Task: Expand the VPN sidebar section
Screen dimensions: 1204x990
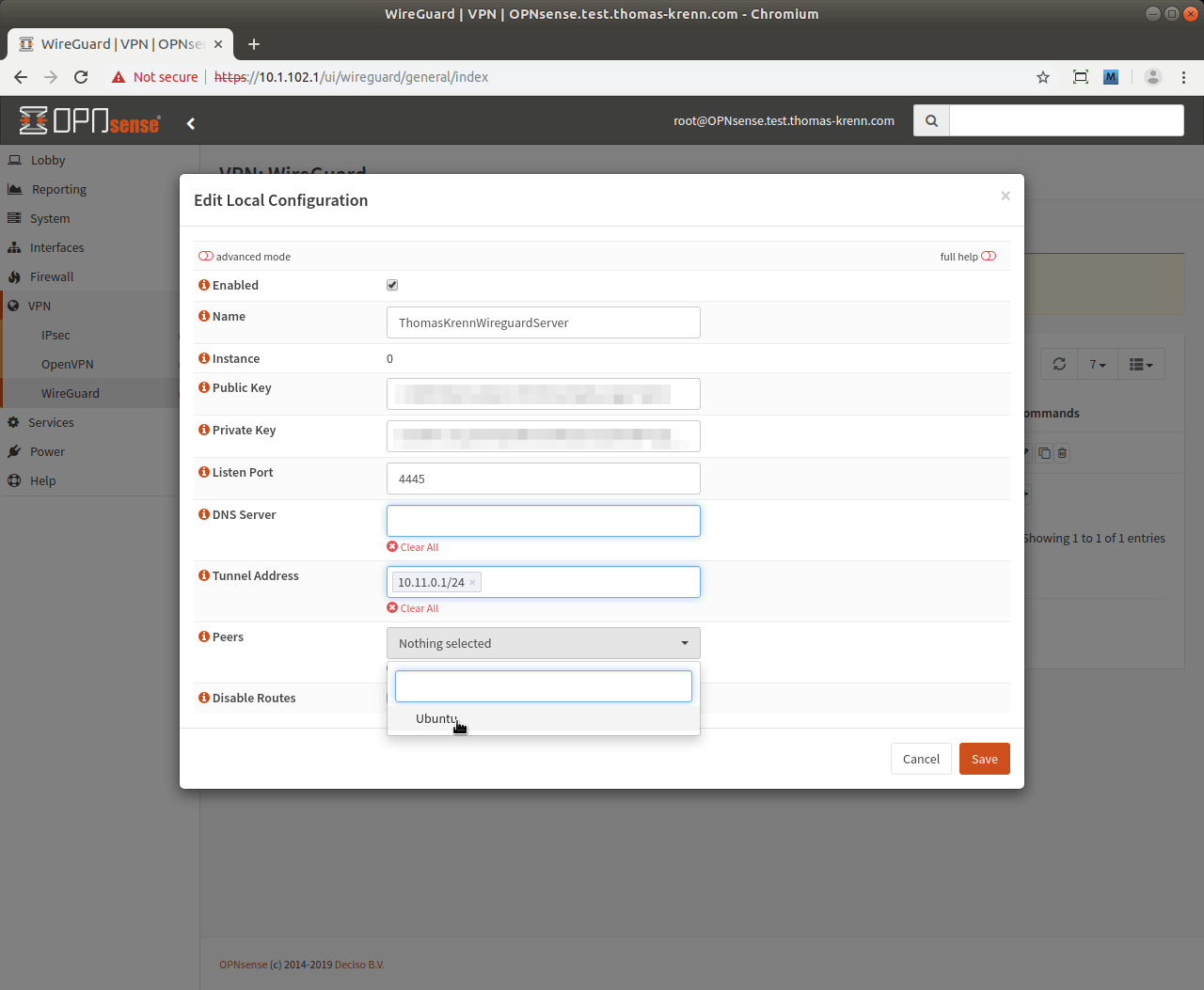Action: pyautogui.click(x=40, y=306)
